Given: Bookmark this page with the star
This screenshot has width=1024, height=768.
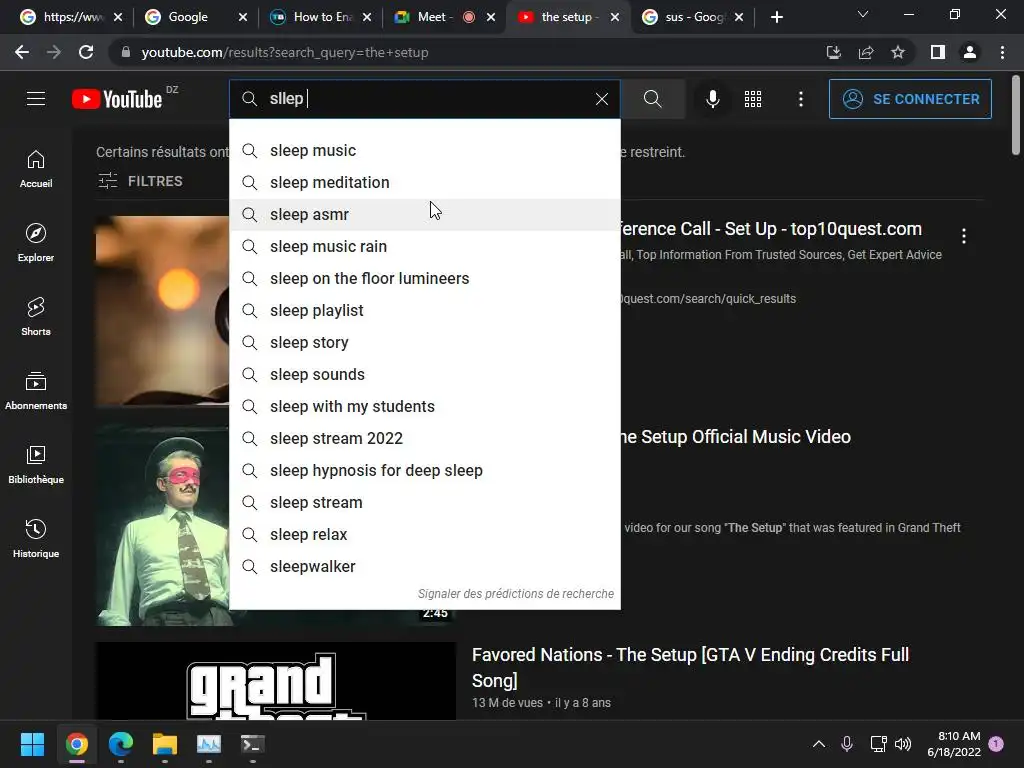Looking at the screenshot, I should click(x=898, y=52).
